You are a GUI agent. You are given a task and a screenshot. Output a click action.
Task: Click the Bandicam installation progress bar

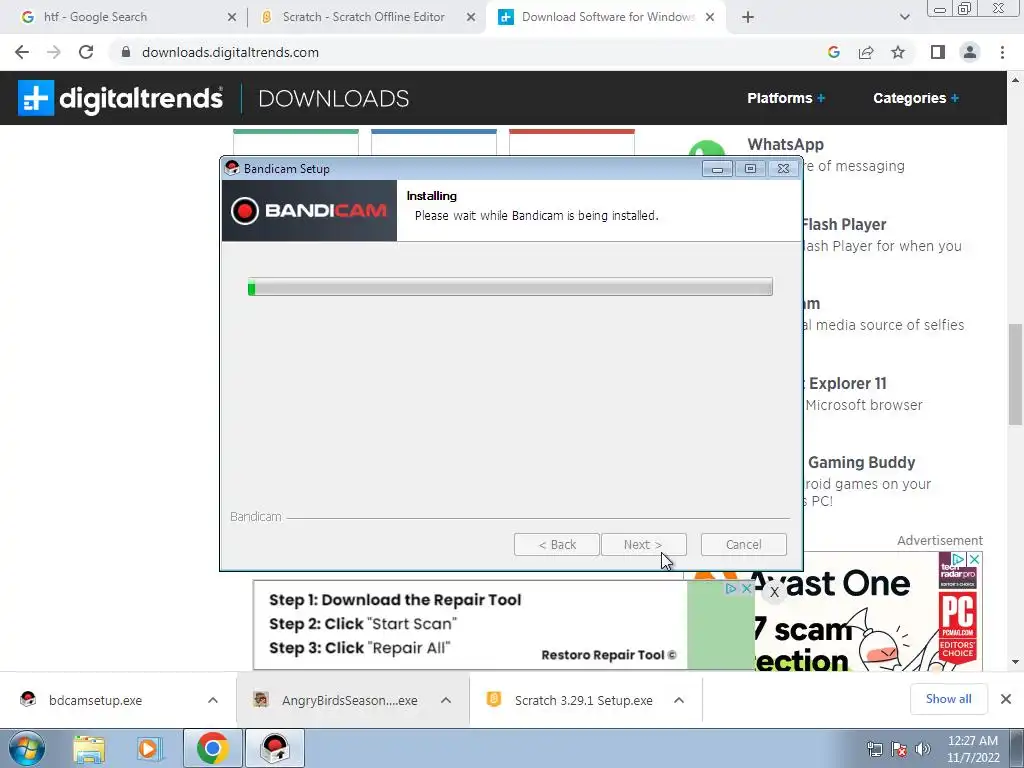[x=510, y=287]
